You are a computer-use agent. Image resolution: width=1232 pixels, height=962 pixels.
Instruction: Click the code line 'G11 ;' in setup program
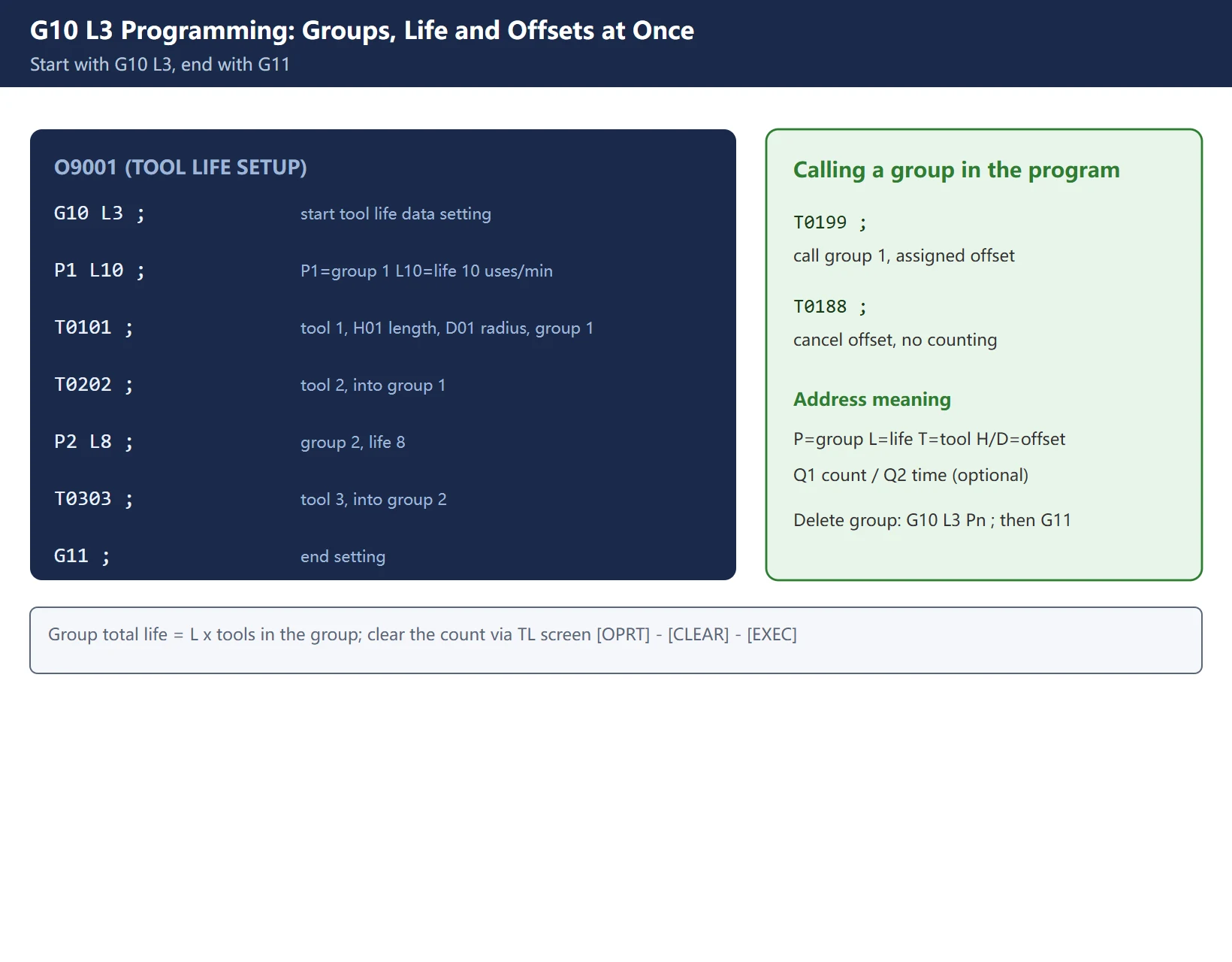(x=82, y=556)
